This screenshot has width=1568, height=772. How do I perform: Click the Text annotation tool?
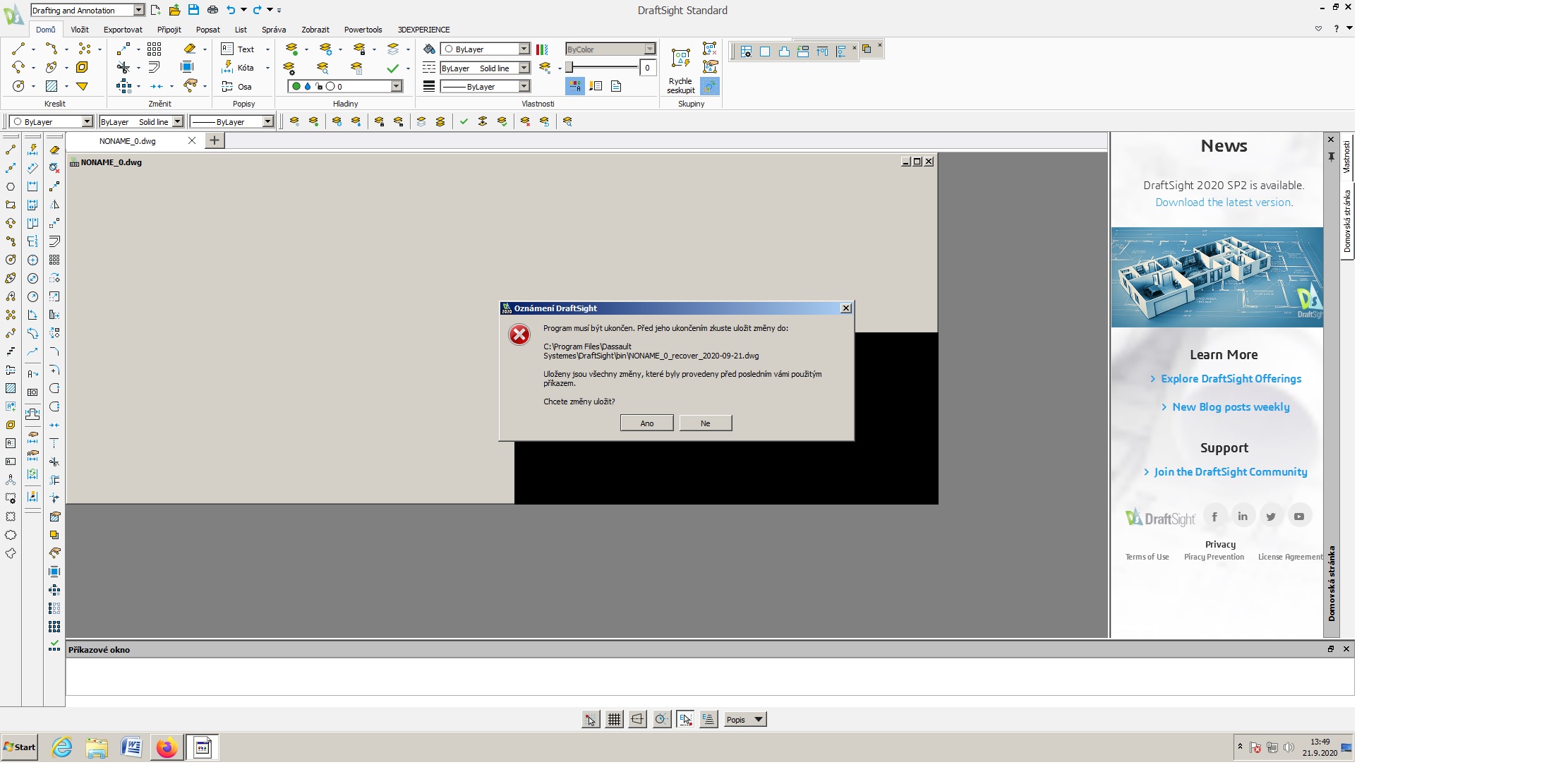(239, 49)
